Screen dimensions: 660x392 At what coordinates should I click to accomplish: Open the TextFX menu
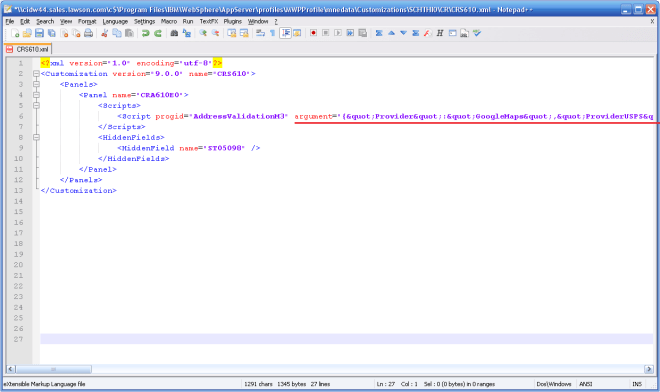[208, 21]
